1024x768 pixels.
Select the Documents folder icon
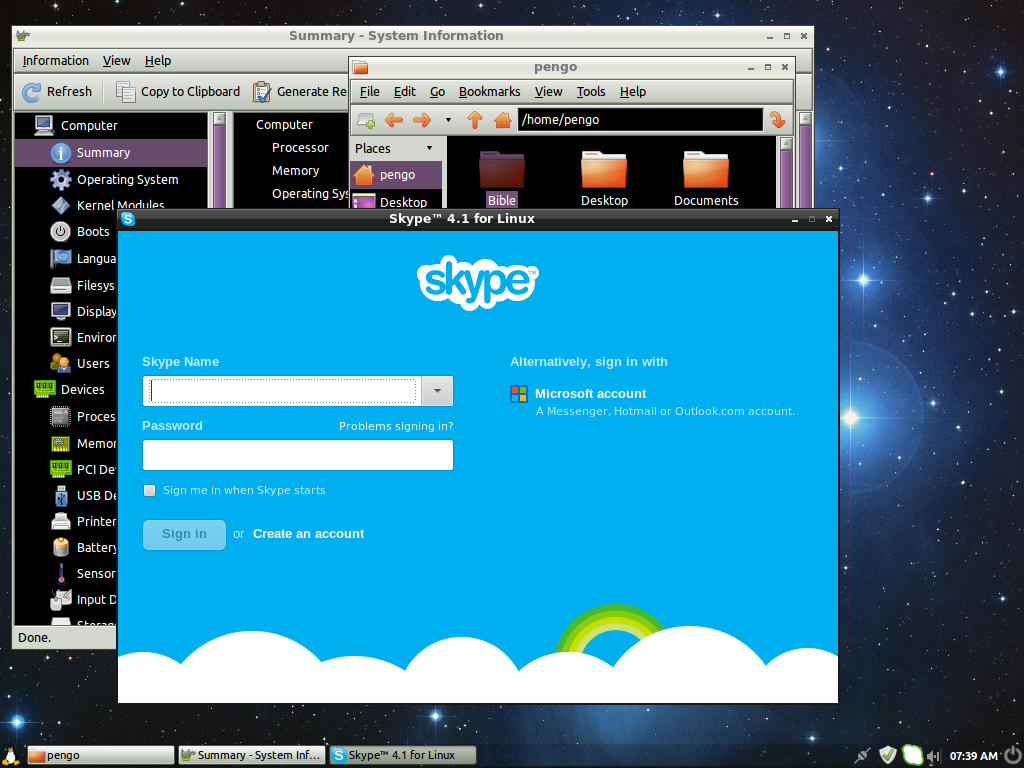(x=706, y=178)
